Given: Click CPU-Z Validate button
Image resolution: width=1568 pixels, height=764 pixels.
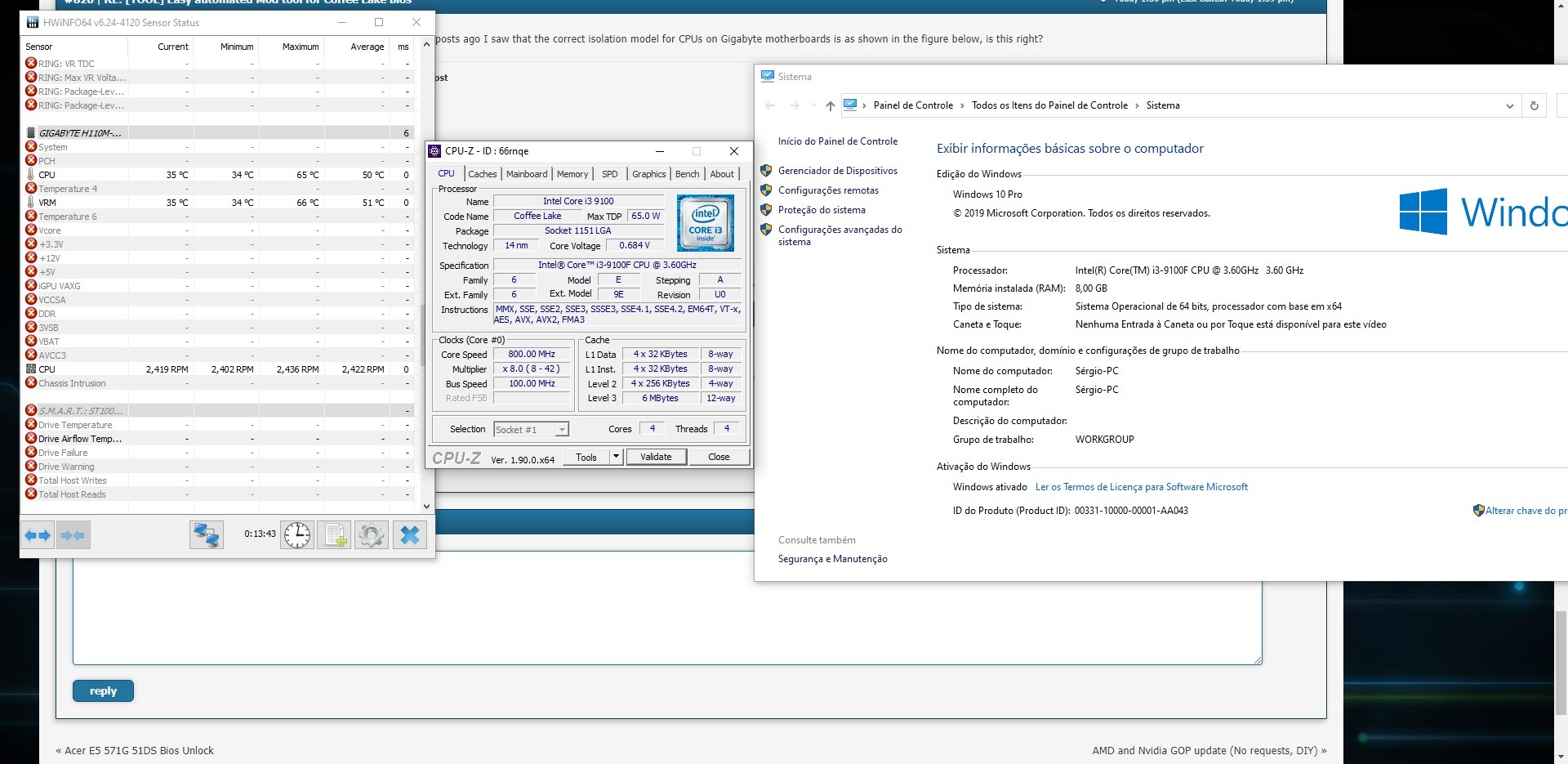Looking at the screenshot, I should point(656,457).
